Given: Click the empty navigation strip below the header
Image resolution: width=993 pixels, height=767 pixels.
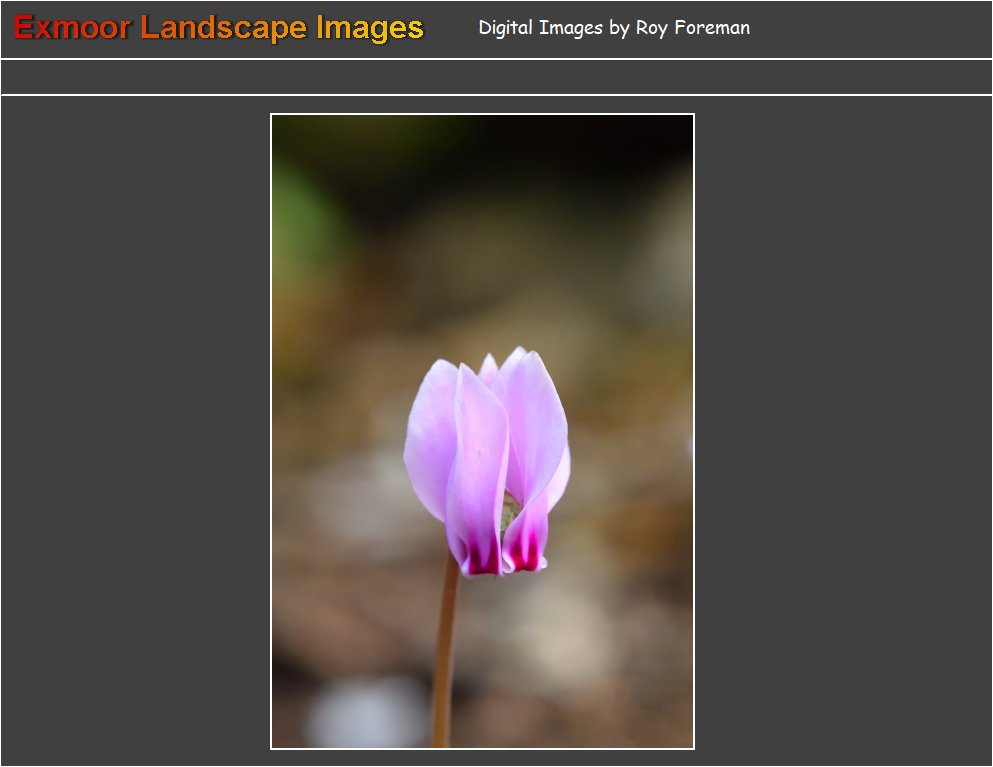Looking at the screenshot, I should [x=496, y=77].
